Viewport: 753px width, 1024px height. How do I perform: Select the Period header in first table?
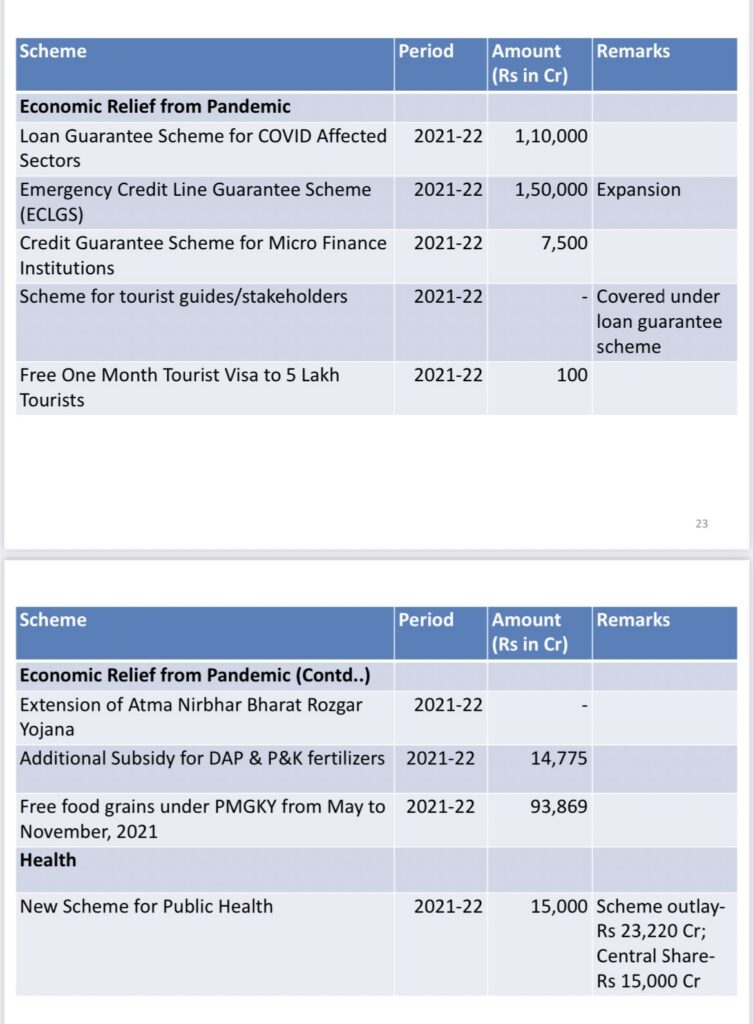pos(426,51)
